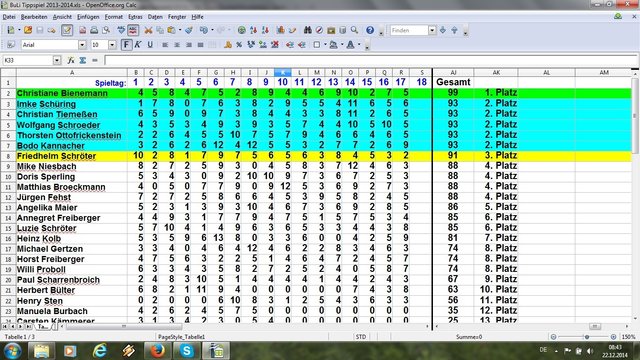This screenshot has width=640, height=360.
Task: Click the New document icon
Action: [x=11, y=30]
